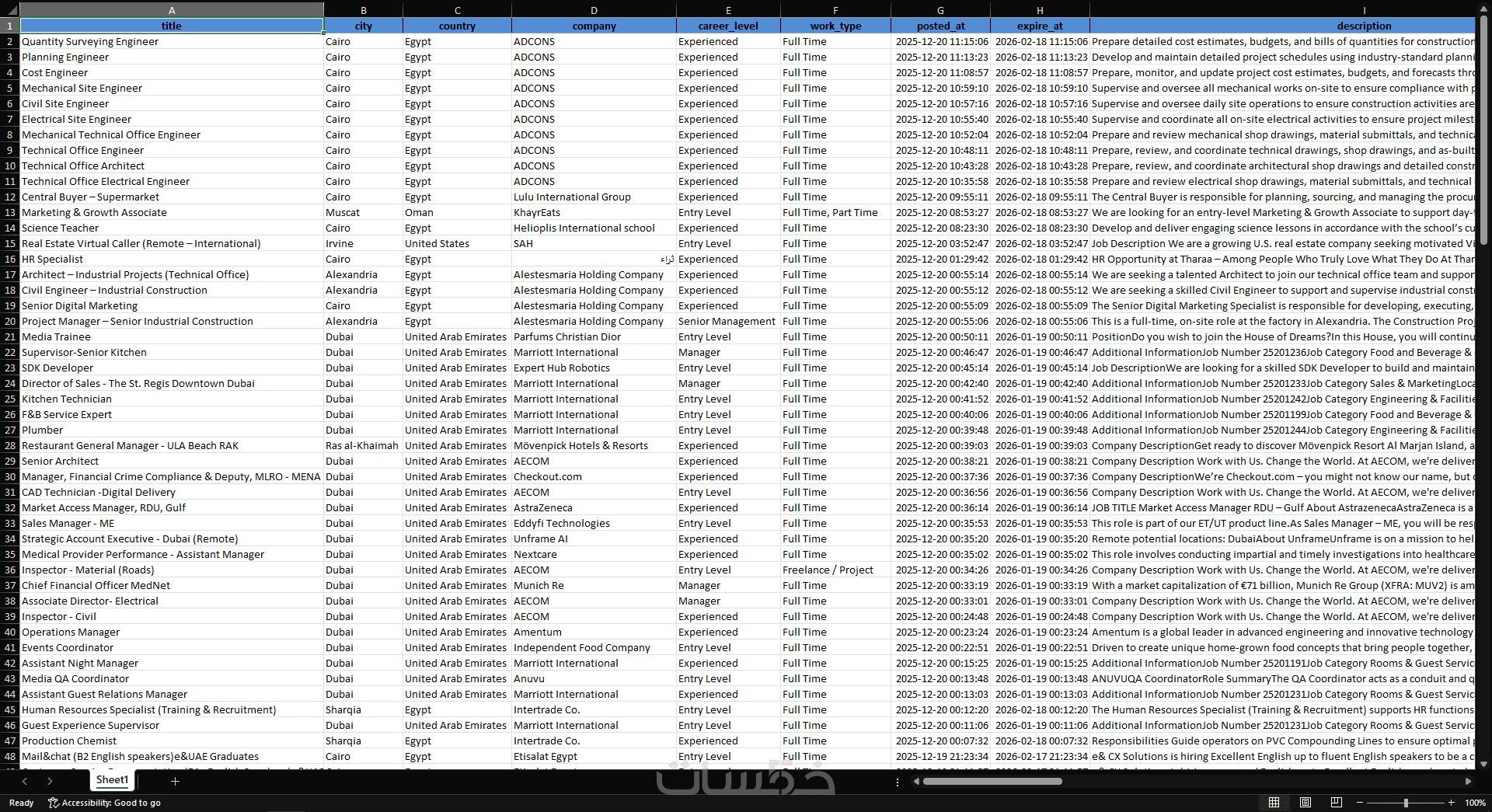Click the horizontal scrollbar thumb
The width and height of the screenshot is (1492, 812).
(992, 781)
